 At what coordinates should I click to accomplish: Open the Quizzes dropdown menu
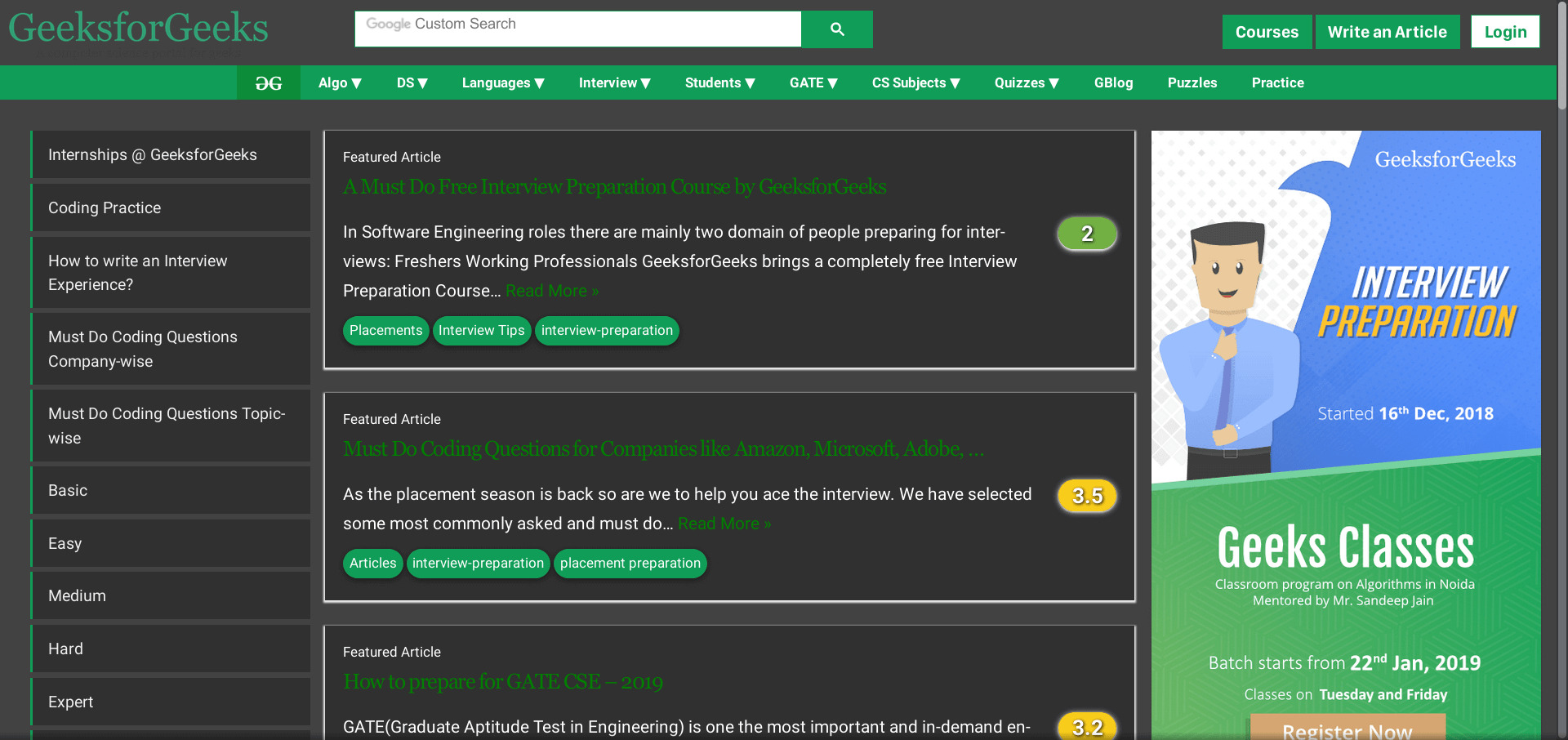(1027, 82)
